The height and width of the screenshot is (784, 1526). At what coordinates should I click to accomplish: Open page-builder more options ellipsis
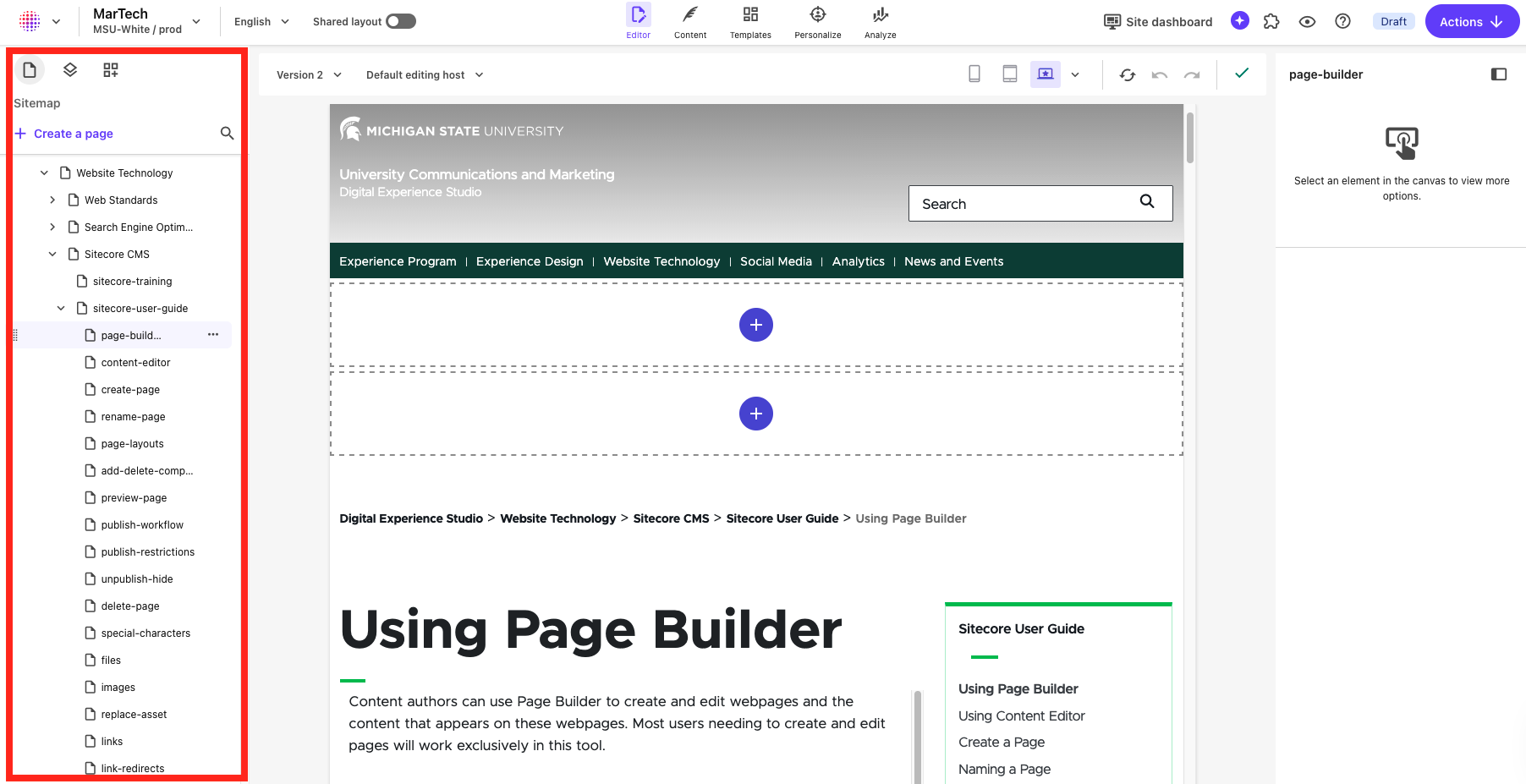[x=213, y=335]
